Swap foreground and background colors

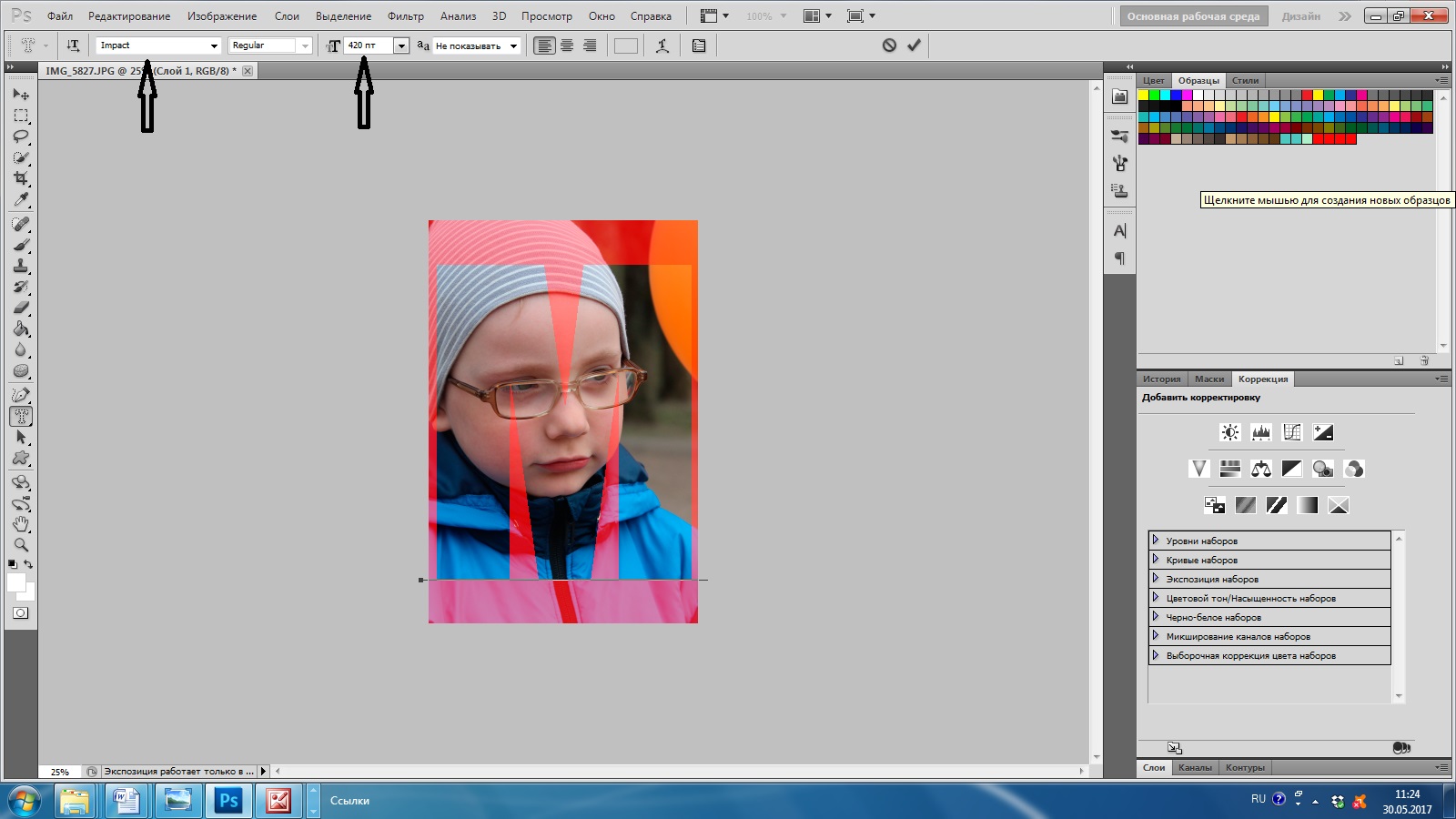(x=28, y=564)
